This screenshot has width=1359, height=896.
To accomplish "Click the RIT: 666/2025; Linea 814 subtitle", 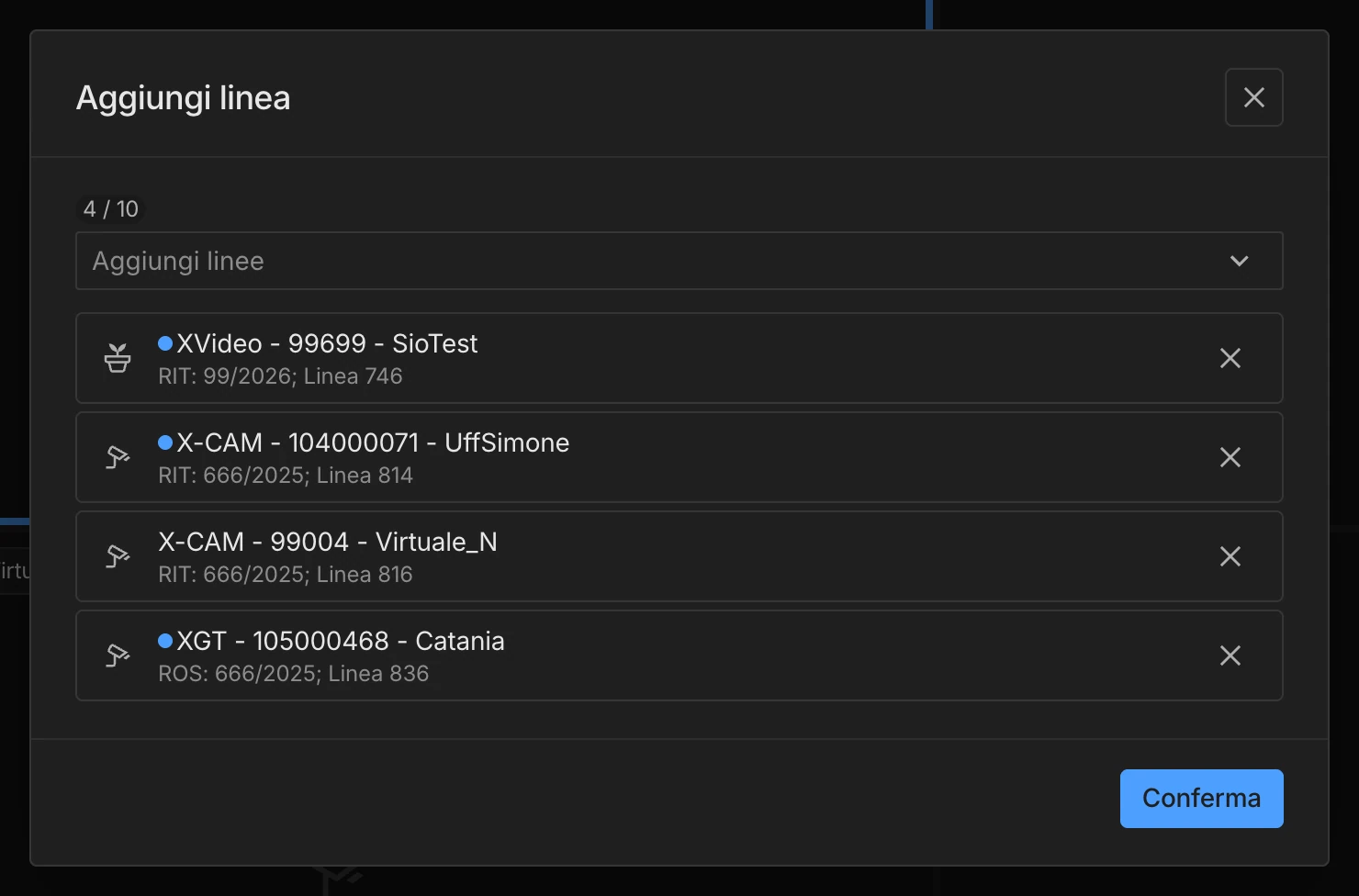I will [x=286, y=476].
